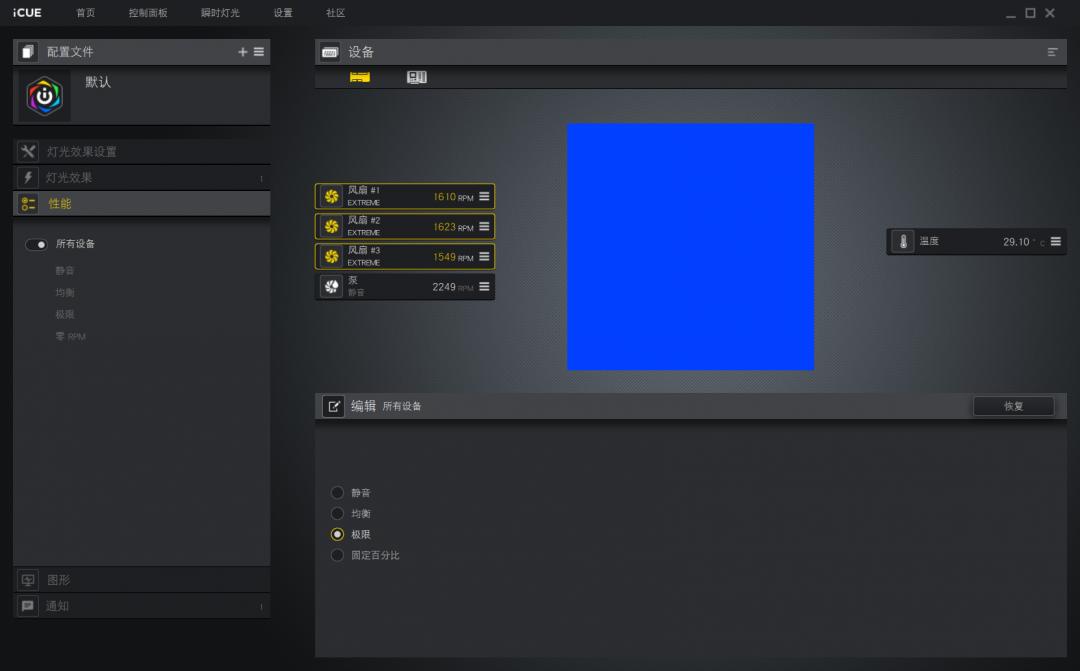Screen dimensions: 1080x671
Task: Select the 静音 quiet radio button
Action: [337, 493]
